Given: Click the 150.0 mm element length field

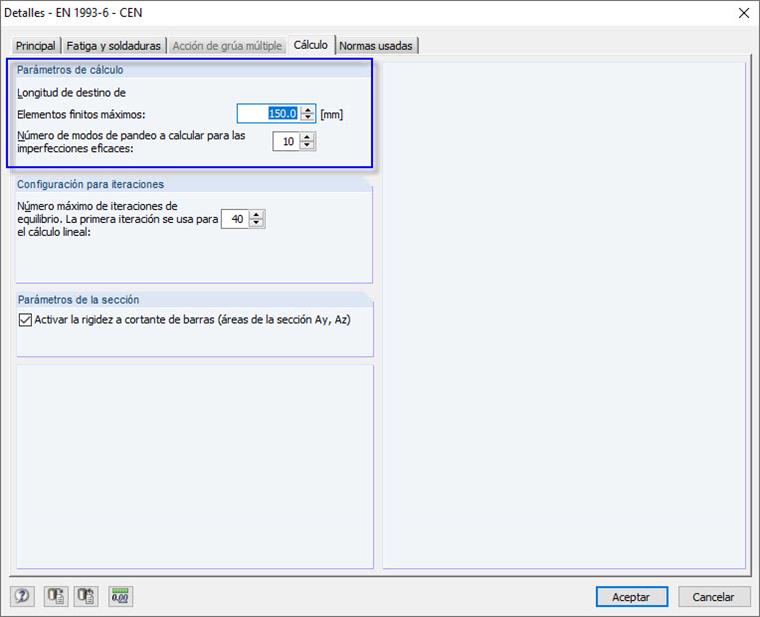Looking at the screenshot, I should tap(269, 113).
